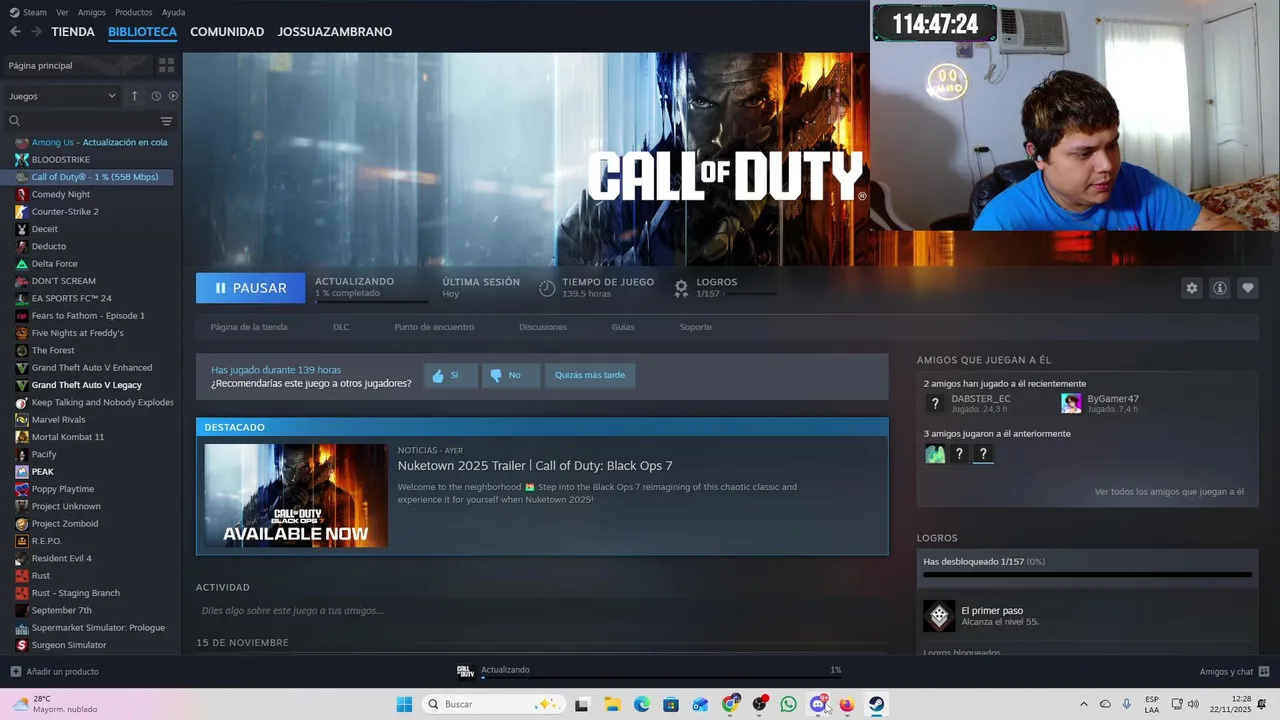Image resolution: width=1280 pixels, height=720 pixels.
Task: Show recent games clock icon
Action: click(x=156, y=96)
